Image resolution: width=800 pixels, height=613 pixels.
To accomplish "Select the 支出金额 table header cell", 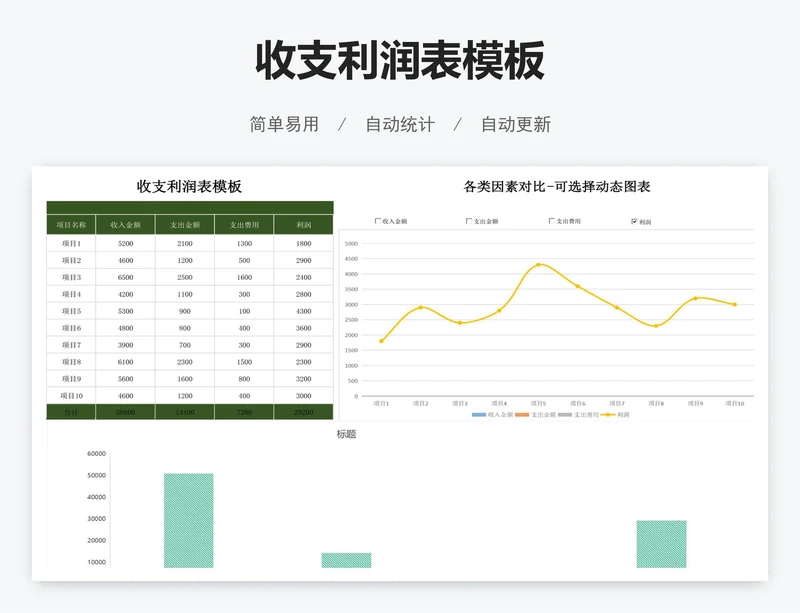I will (185, 225).
